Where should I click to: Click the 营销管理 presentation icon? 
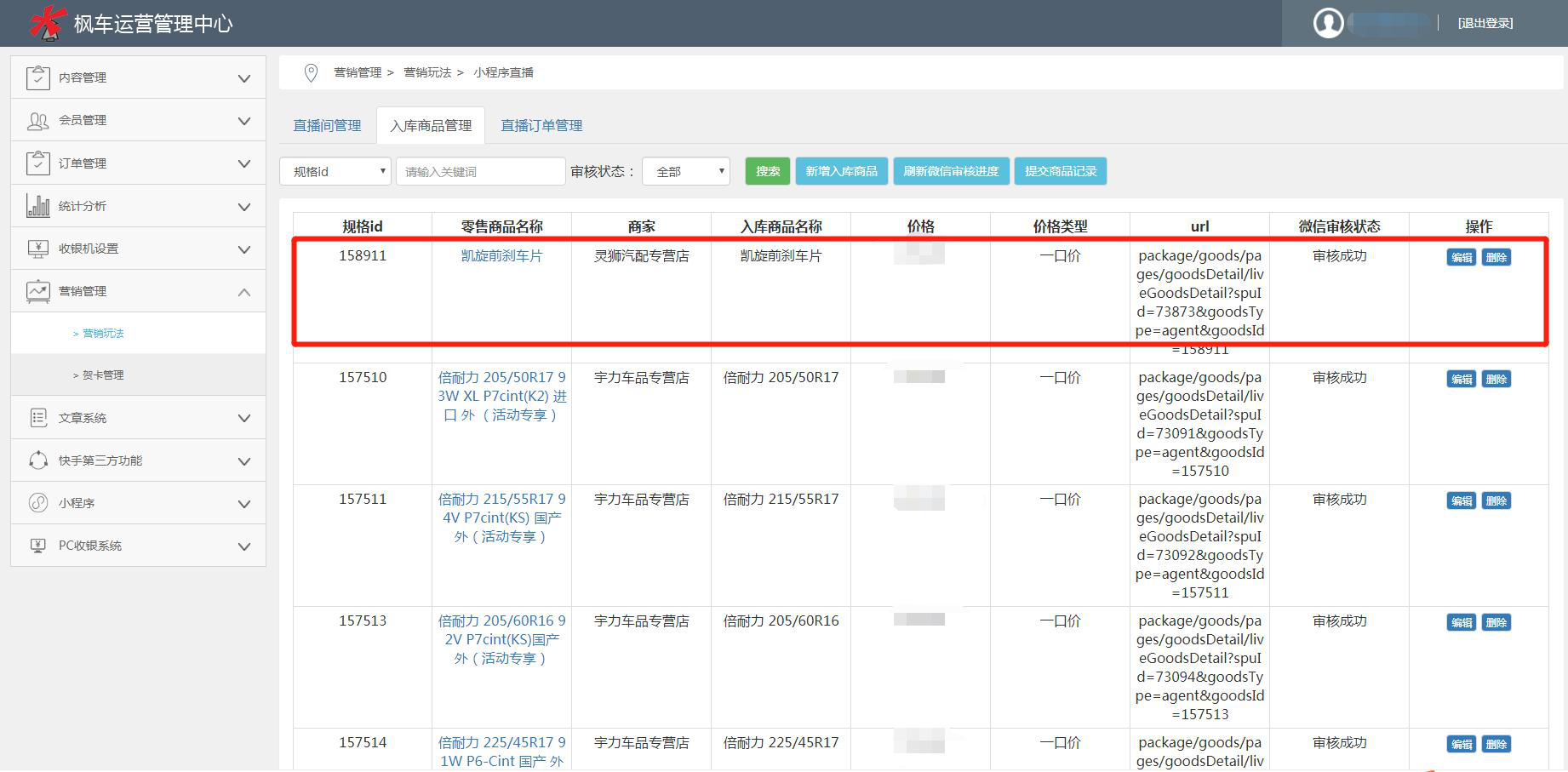[x=38, y=291]
